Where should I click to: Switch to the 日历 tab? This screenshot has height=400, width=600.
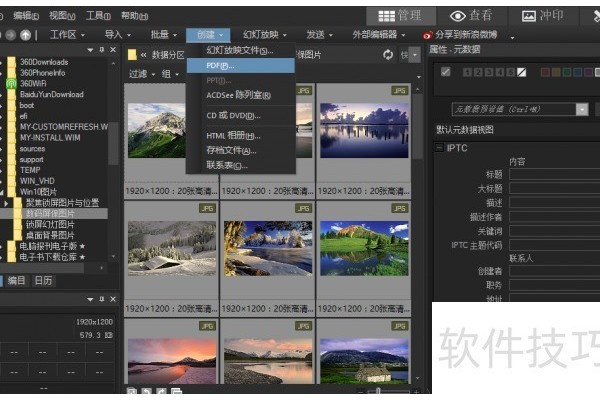tap(43, 281)
